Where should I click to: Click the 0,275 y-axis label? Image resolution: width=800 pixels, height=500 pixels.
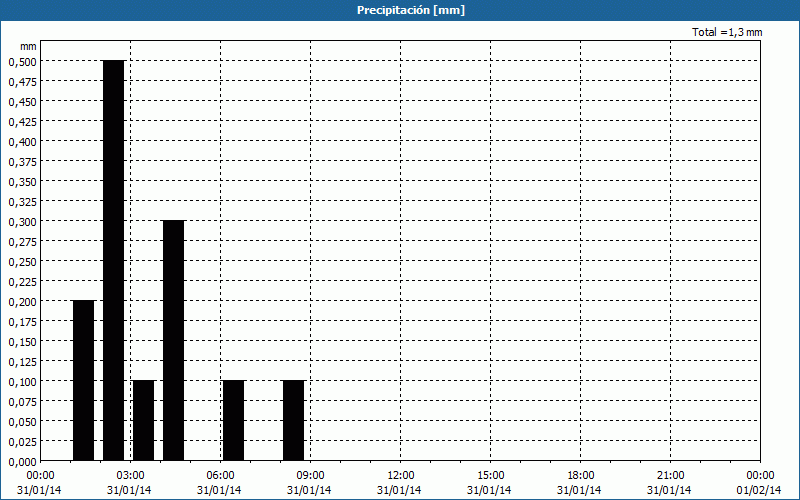pos(22,241)
